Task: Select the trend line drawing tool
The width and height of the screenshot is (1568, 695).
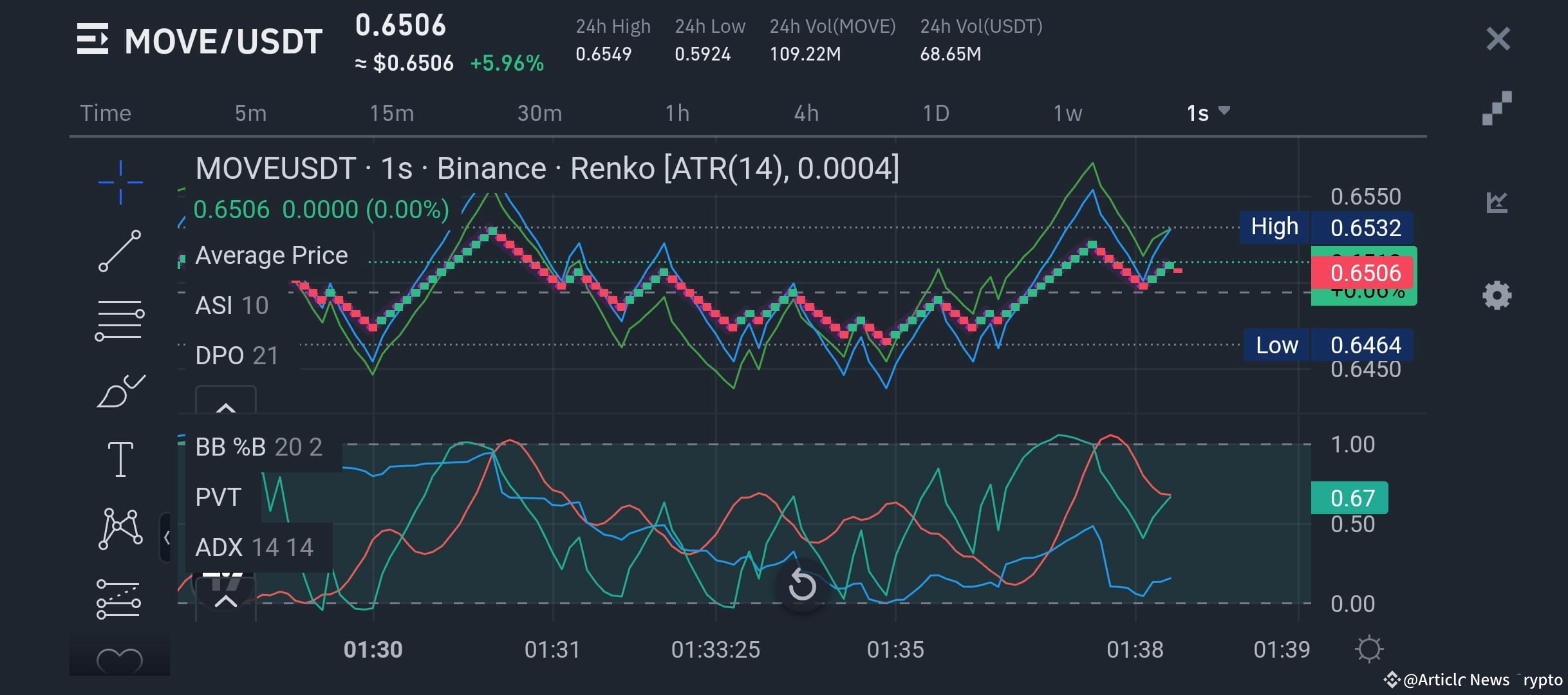Action: 120,251
